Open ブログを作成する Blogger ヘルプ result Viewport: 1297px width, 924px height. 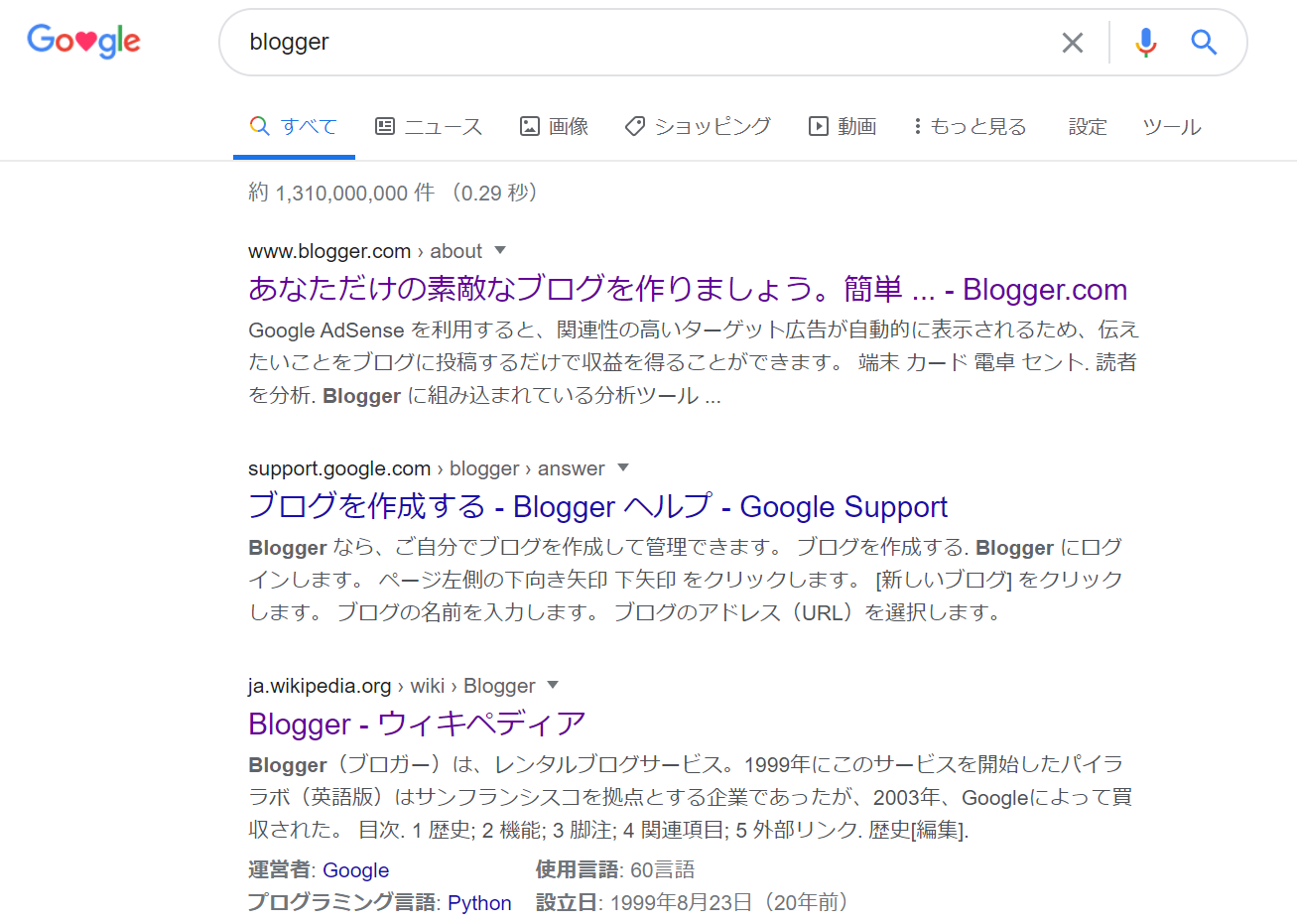pos(598,506)
